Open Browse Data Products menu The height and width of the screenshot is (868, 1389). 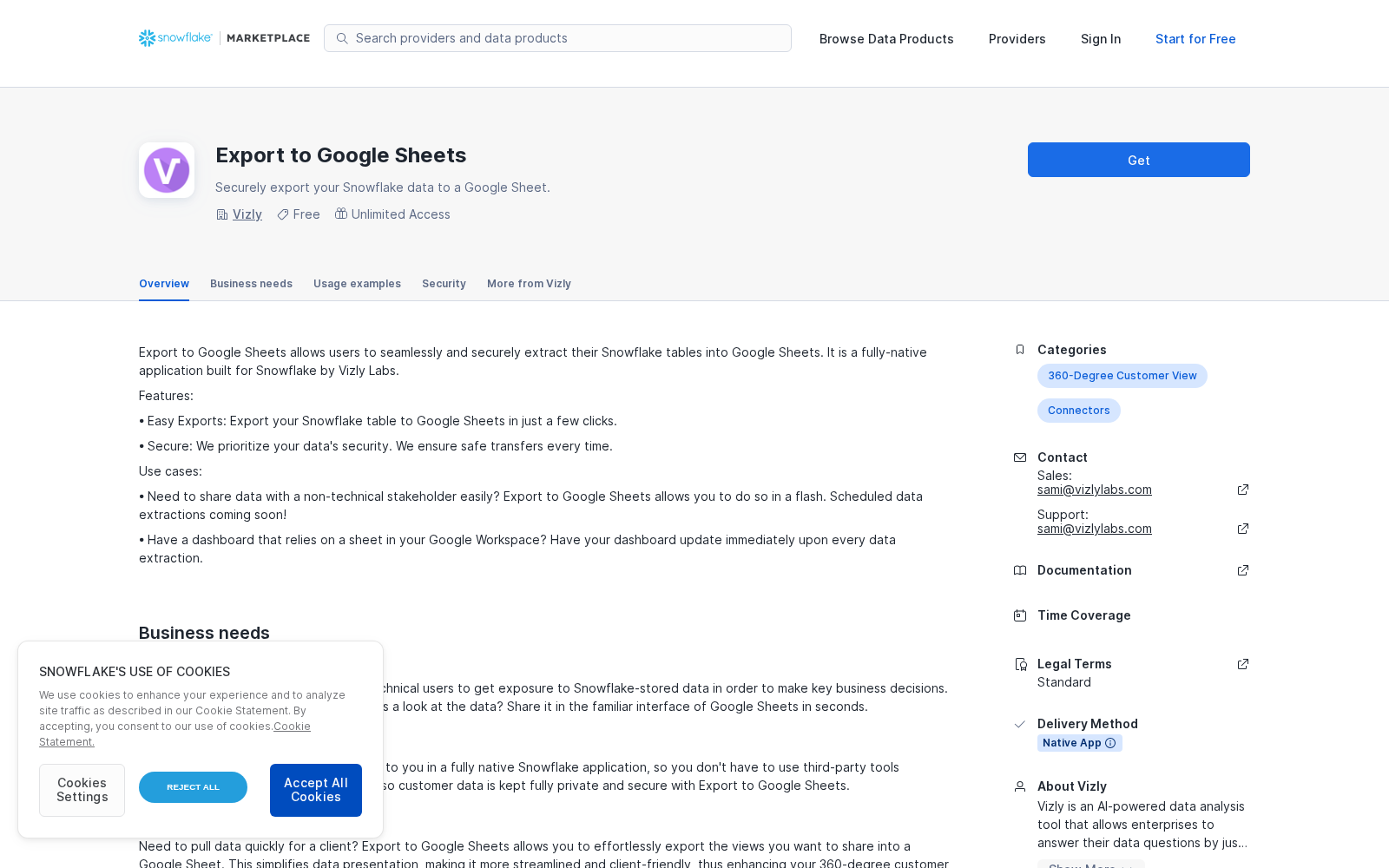pyautogui.click(x=886, y=39)
